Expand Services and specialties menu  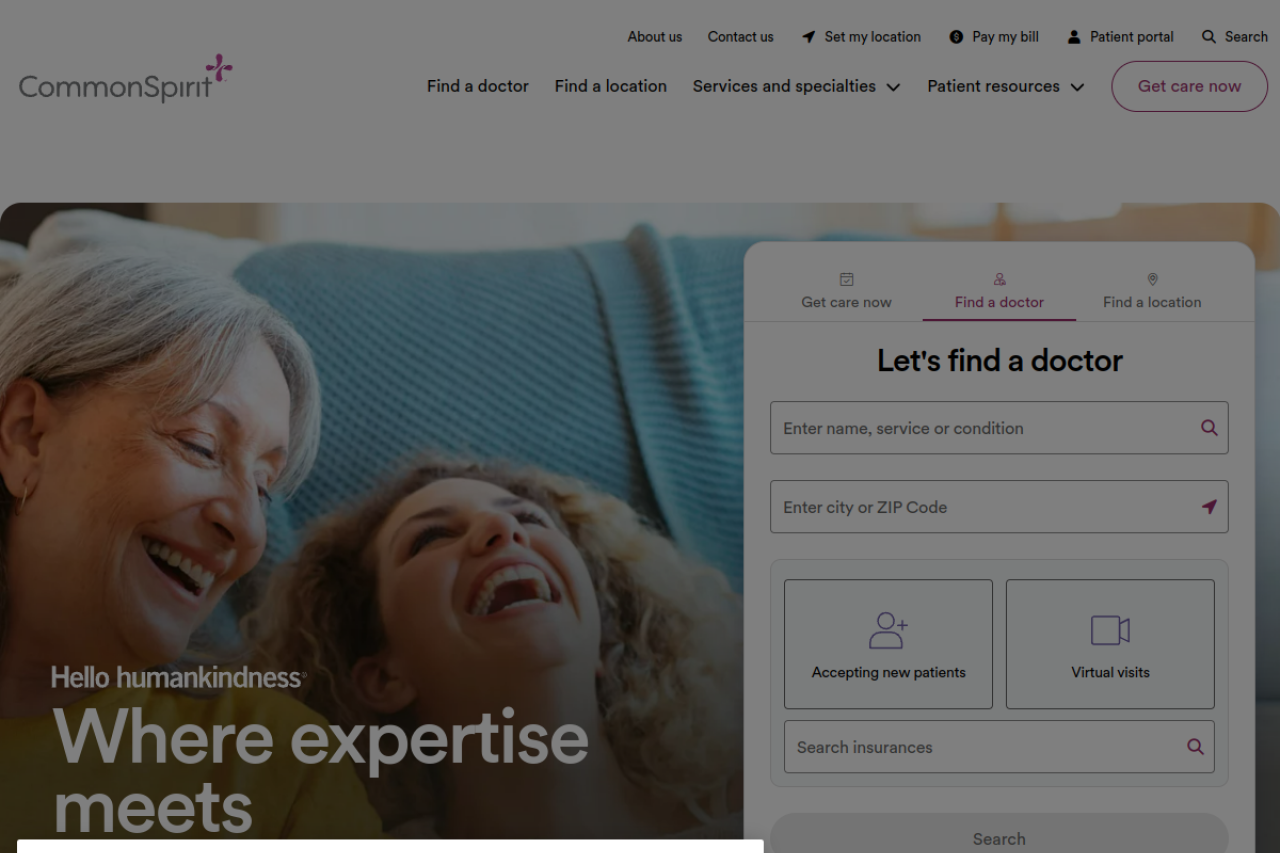pos(797,86)
